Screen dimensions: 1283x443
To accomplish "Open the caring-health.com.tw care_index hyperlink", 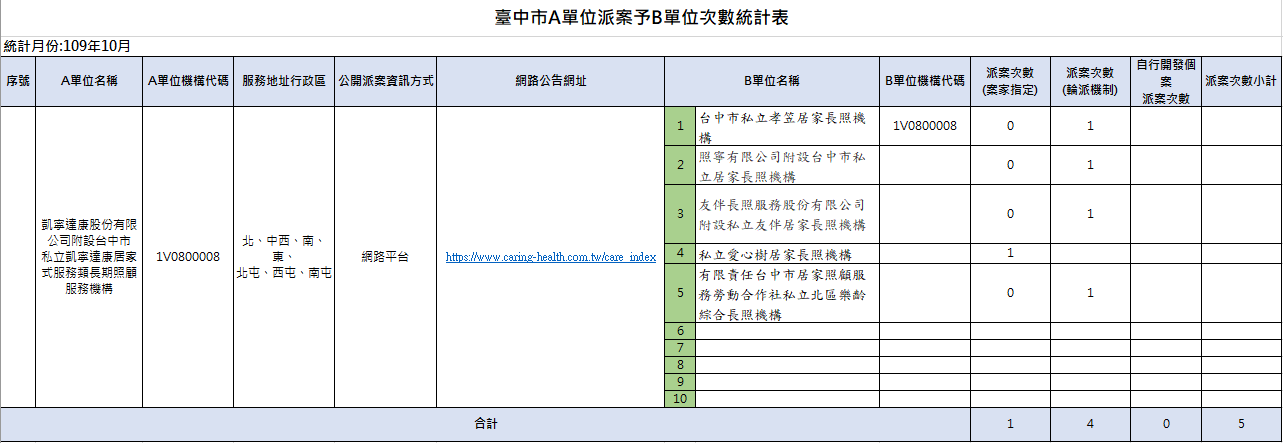I will click(551, 257).
